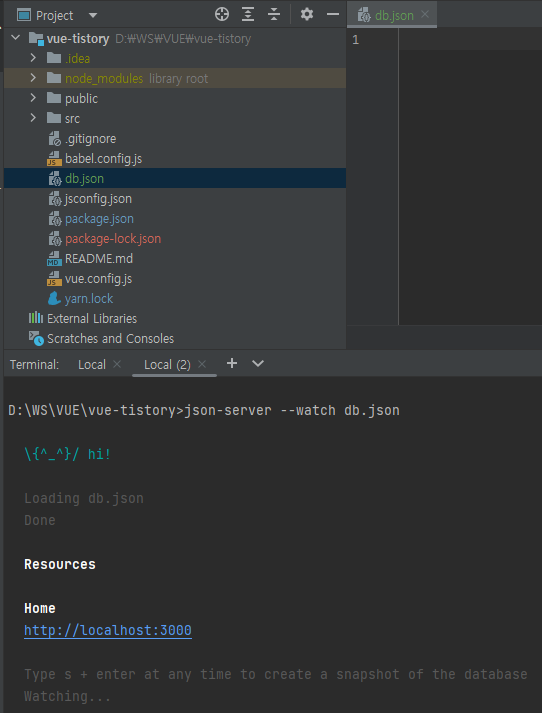Expand the node_modules folder
The image size is (542, 713).
pos(33,78)
